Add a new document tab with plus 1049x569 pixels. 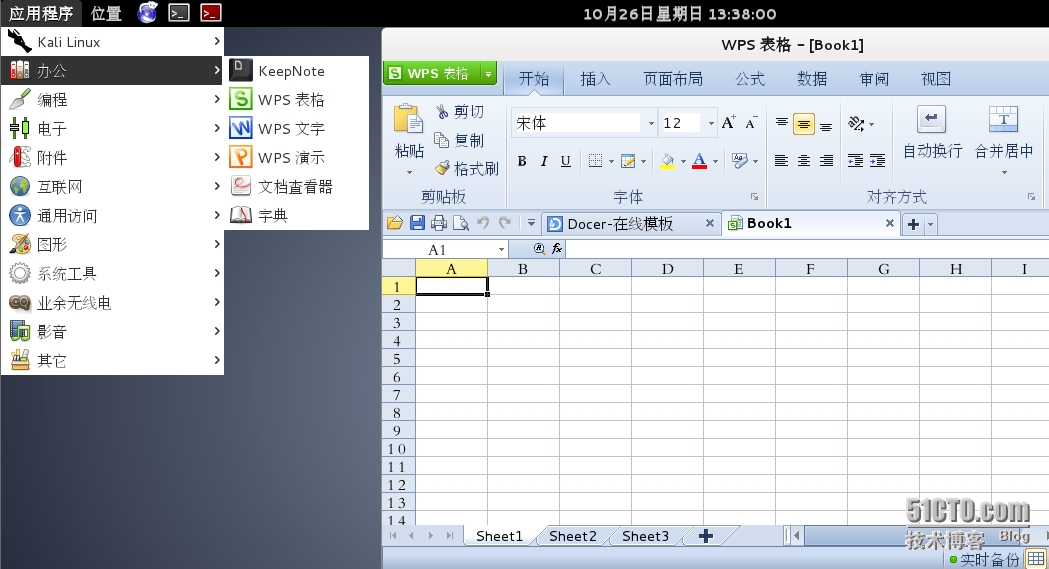coord(913,225)
